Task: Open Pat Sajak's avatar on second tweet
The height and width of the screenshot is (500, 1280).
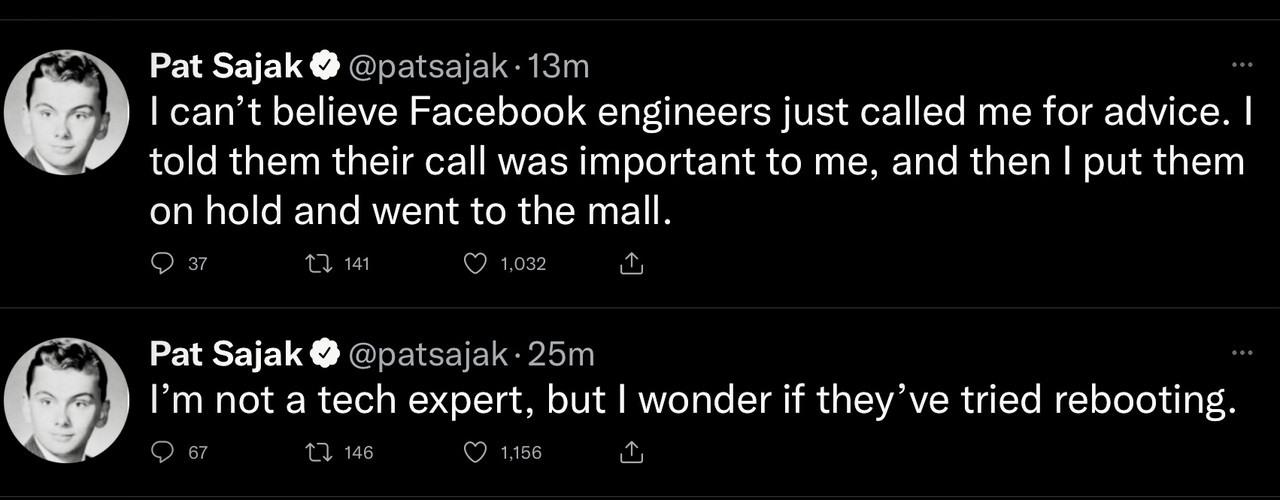Action: [x=66, y=400]
